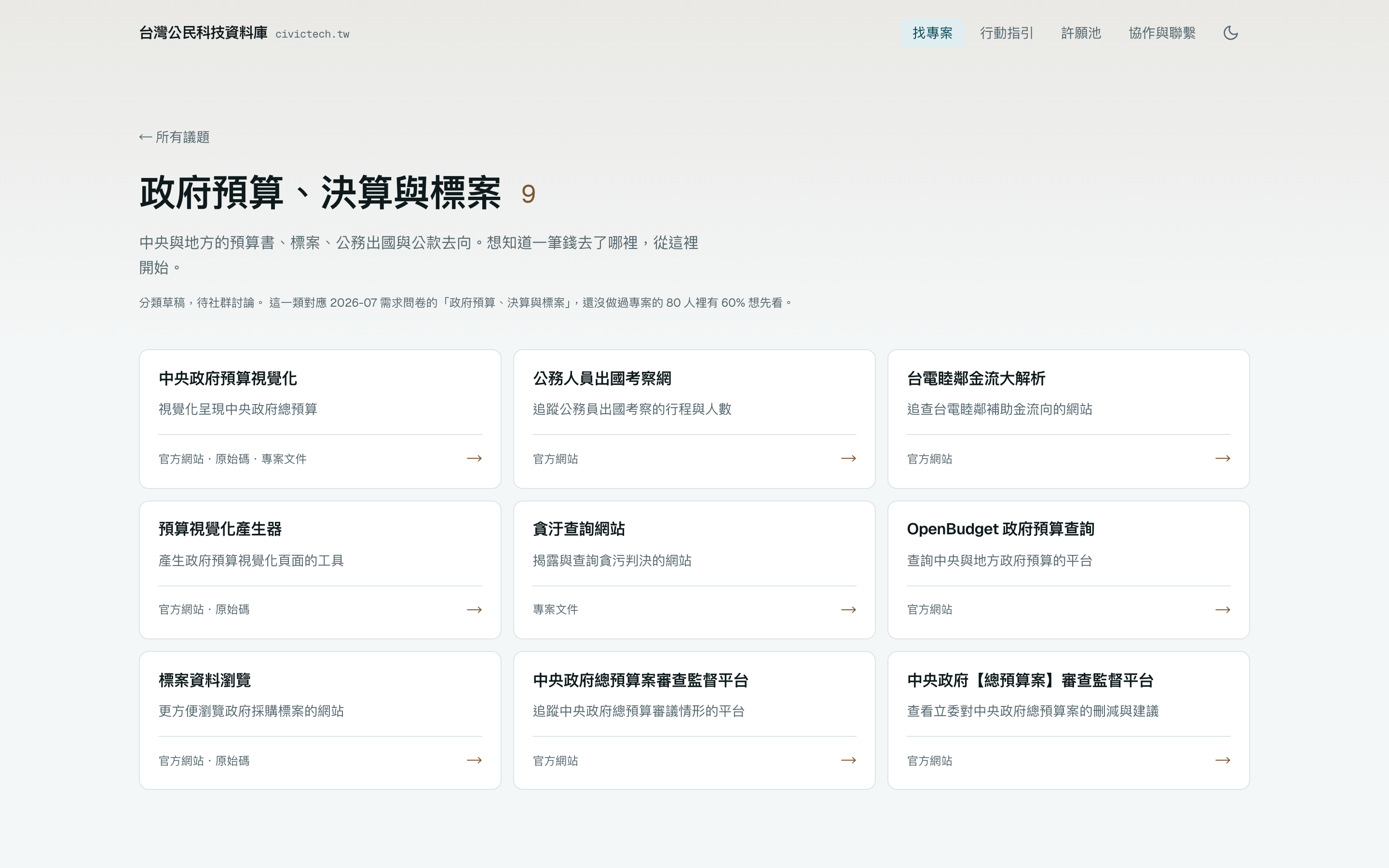Click the 台灣公民科技資料庫 site title
Viewport: 1389px width, 868px height.
pos(203,33)
